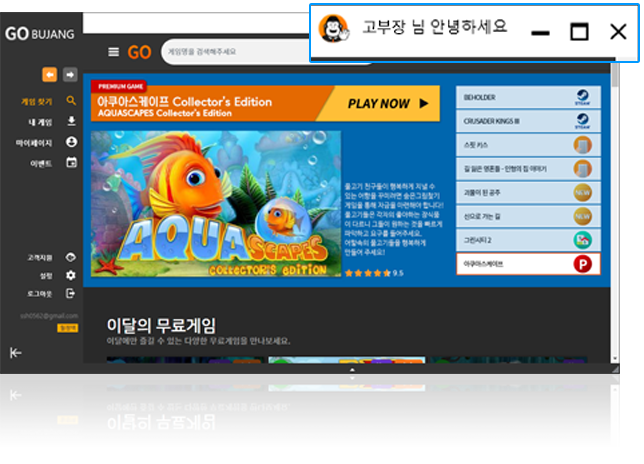Click the gray forward arrow button
Viewport: 644px width, 464px height.
(x=70, y=75)
